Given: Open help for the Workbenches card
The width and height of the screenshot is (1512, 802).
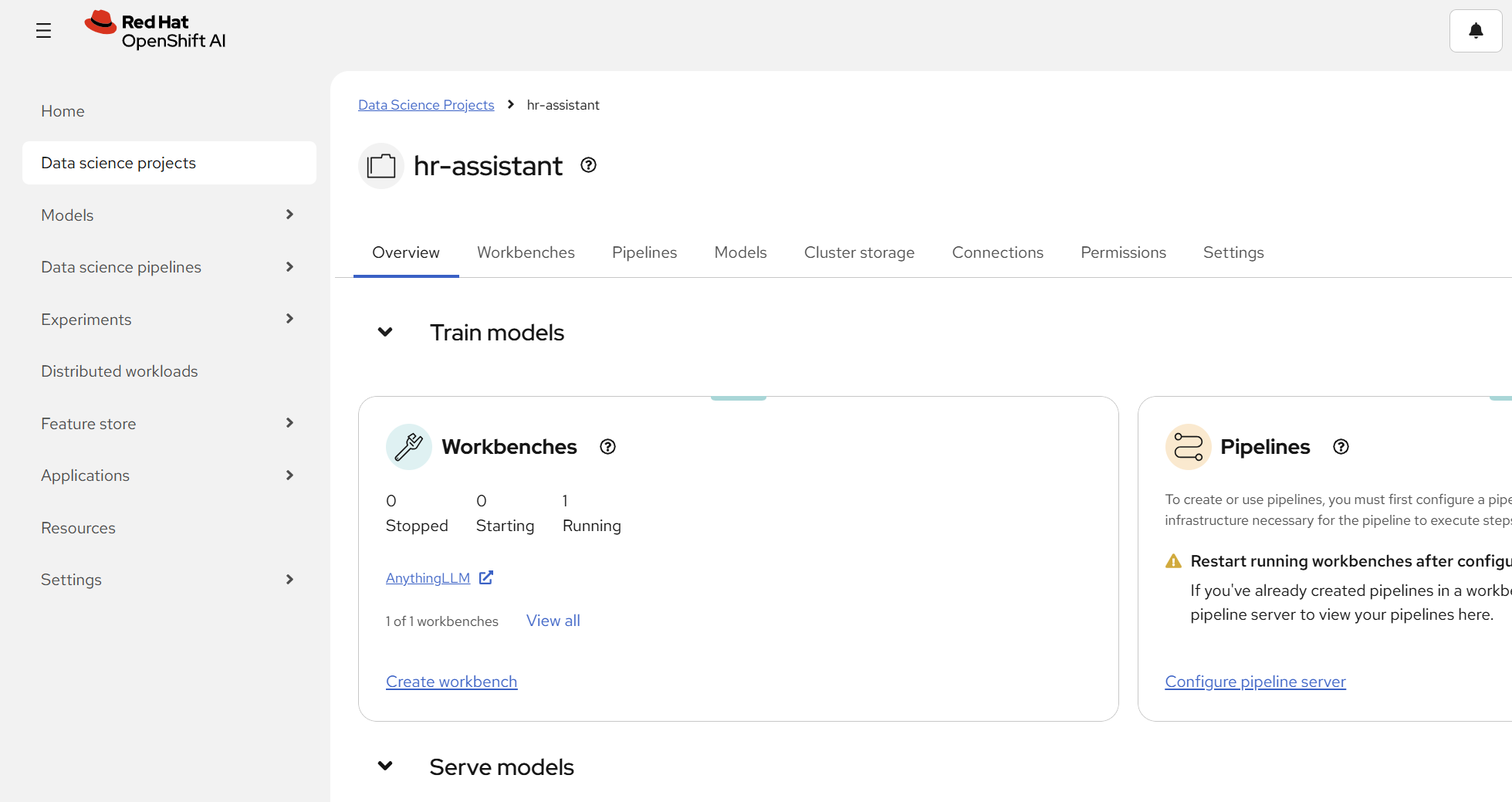Looking at the screenshot, I should click(607, 446).
